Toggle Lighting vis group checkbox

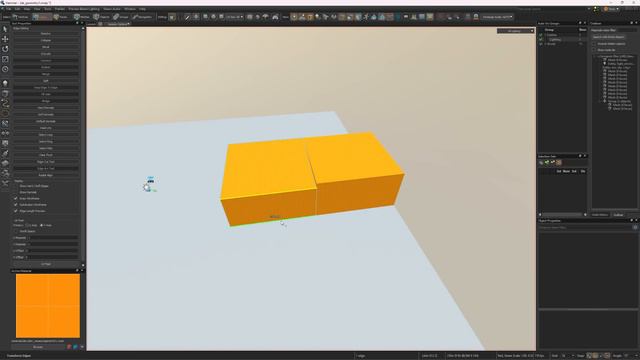pos(541,40)
